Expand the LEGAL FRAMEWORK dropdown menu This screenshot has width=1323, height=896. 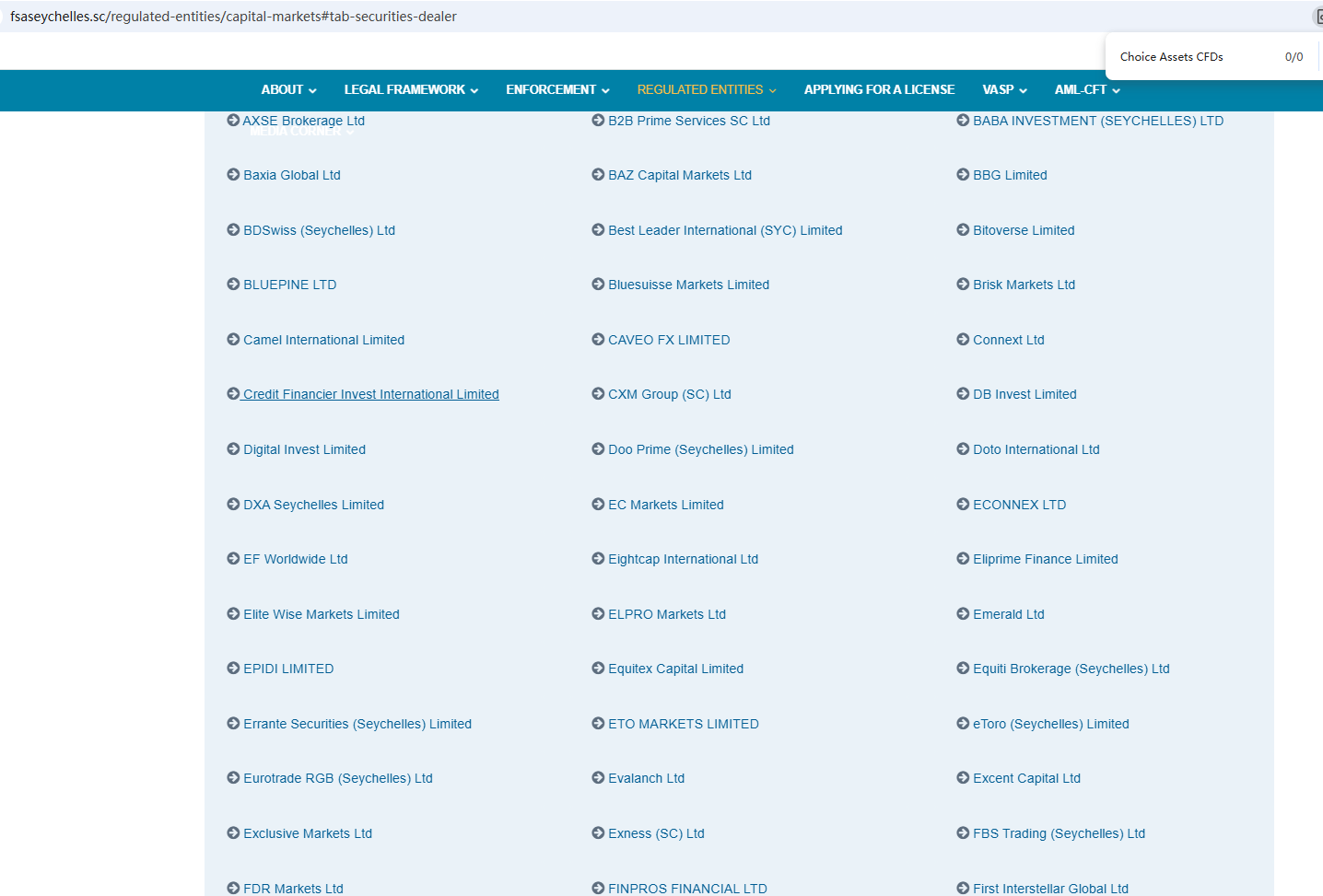[411, 89]
